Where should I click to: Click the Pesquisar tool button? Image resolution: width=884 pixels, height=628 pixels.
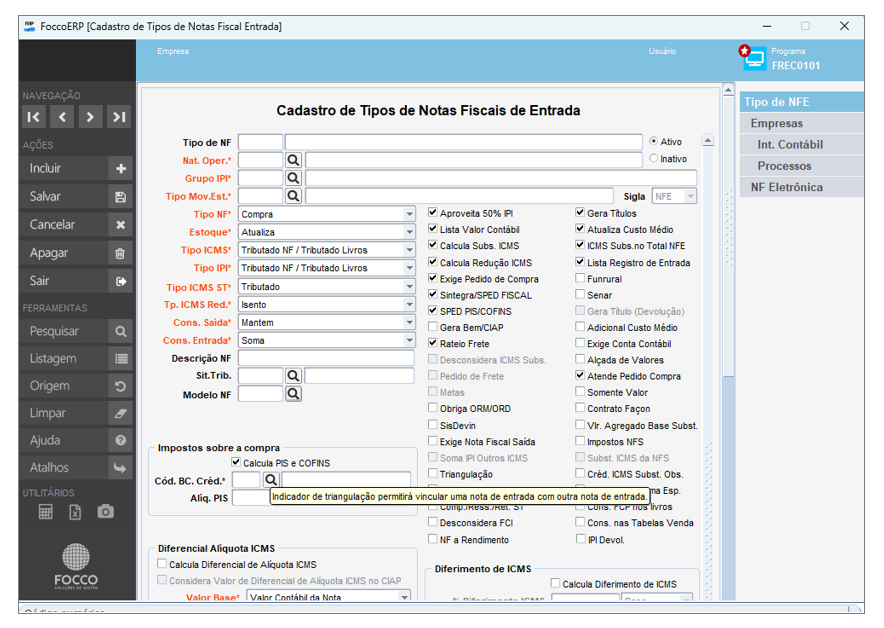coord(76,331)
